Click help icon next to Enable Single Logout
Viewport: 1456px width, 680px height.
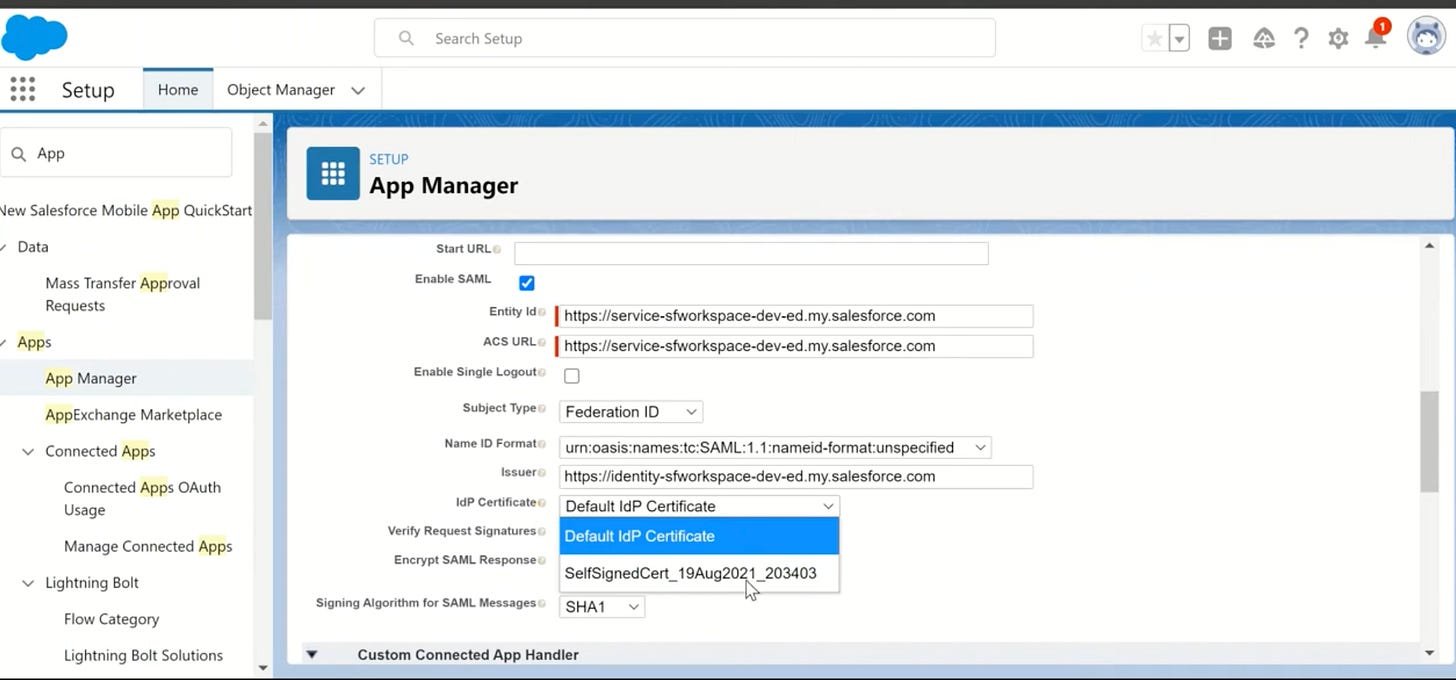click(542, 372)
